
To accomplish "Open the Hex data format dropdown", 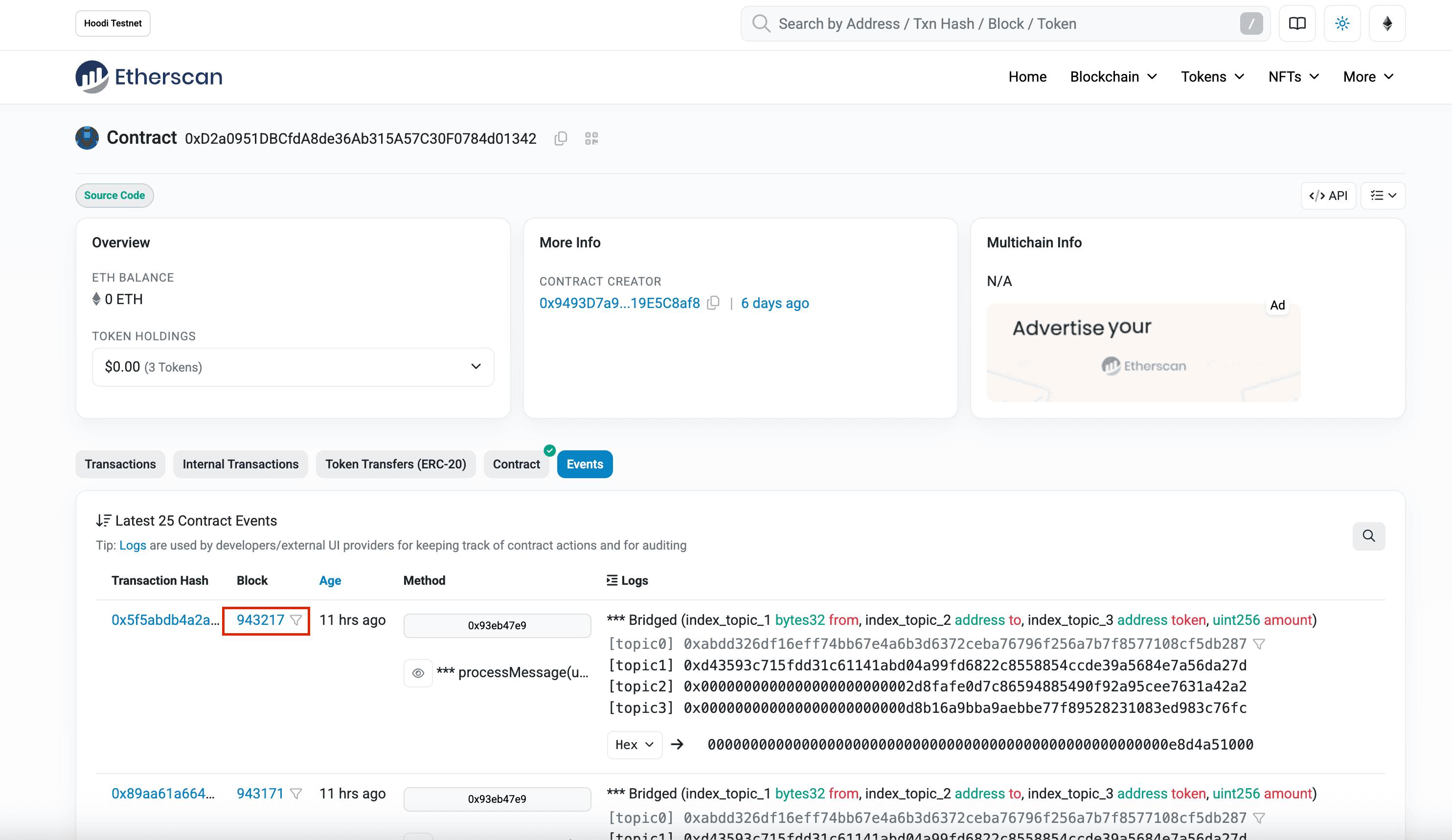I will click(x=634, y=744).
